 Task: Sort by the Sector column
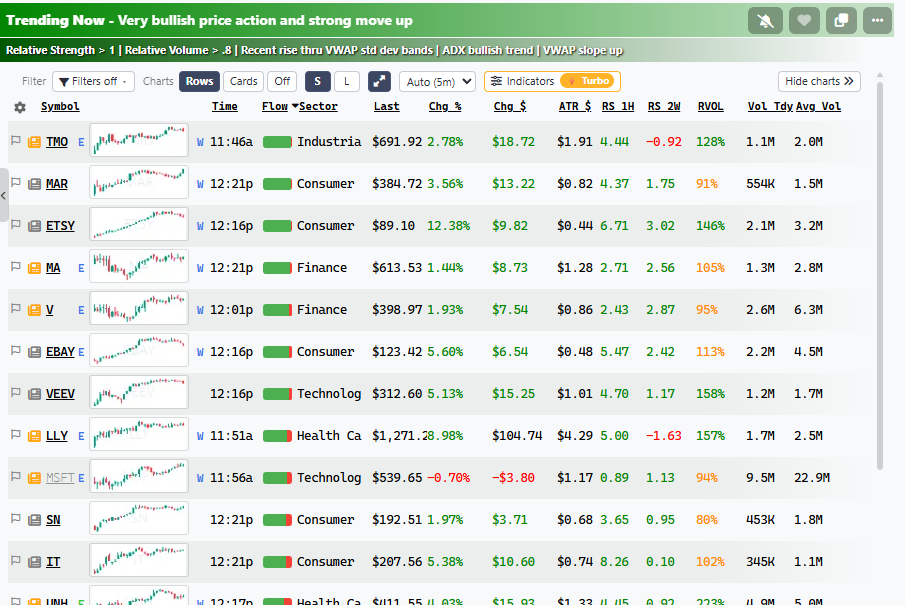(x=318, y=107)
